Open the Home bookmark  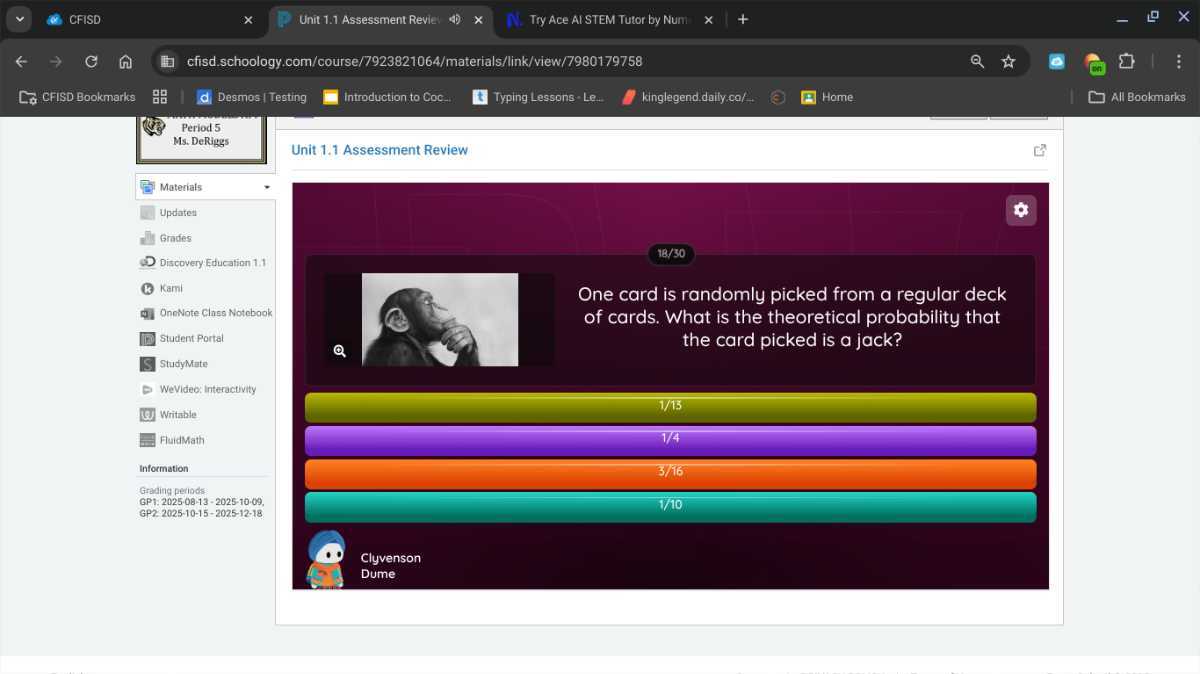tap(827, 97)
